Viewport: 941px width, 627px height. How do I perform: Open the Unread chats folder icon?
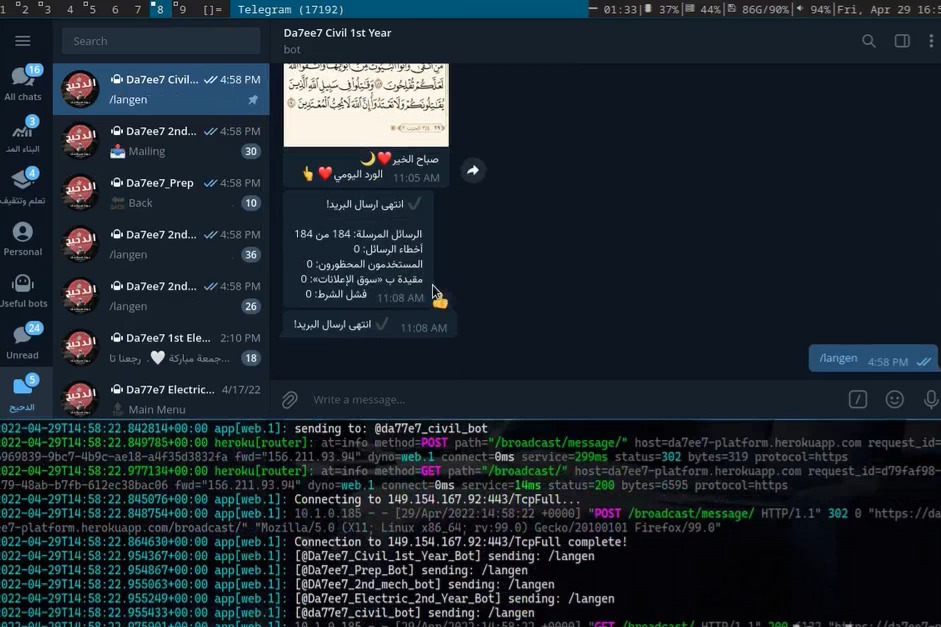coord(22,335)
